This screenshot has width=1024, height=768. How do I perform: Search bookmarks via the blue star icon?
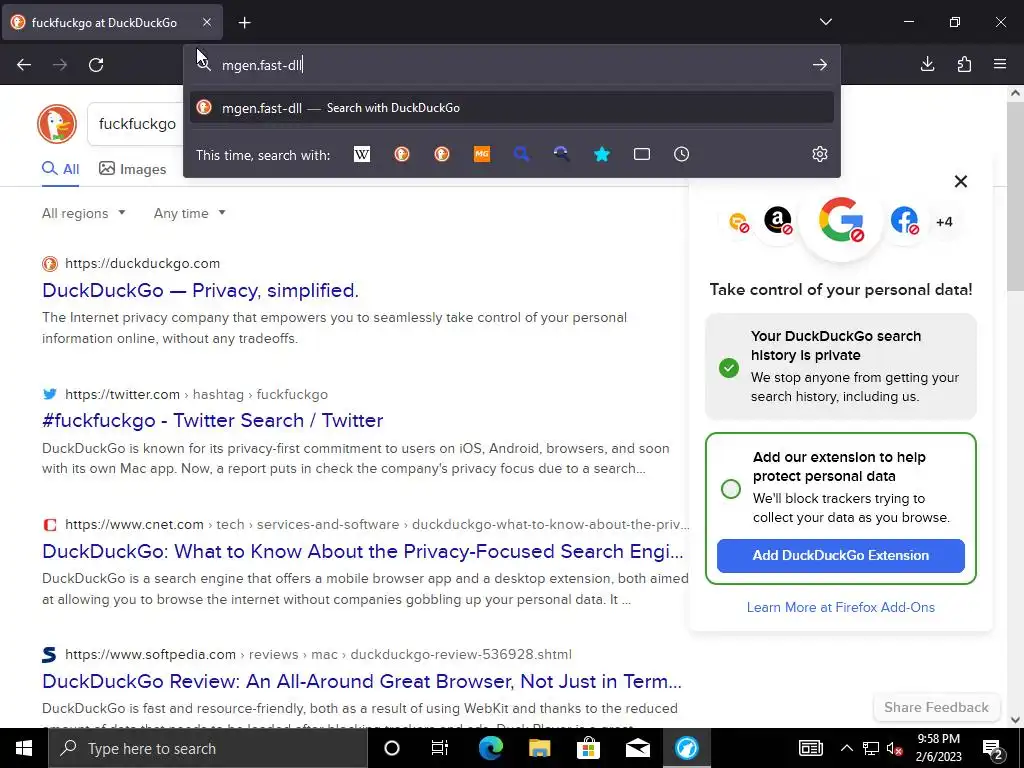[x=602, y=154]
